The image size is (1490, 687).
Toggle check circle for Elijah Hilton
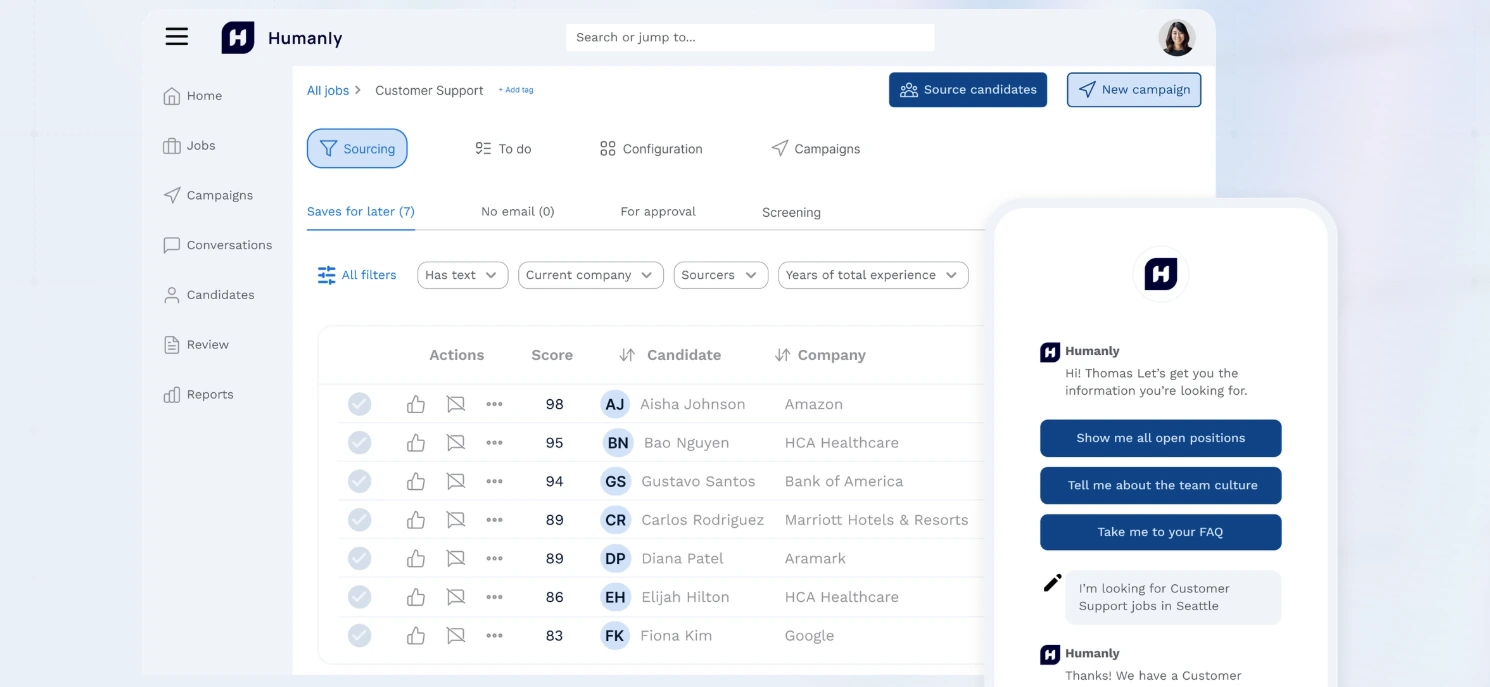point(359,597)
